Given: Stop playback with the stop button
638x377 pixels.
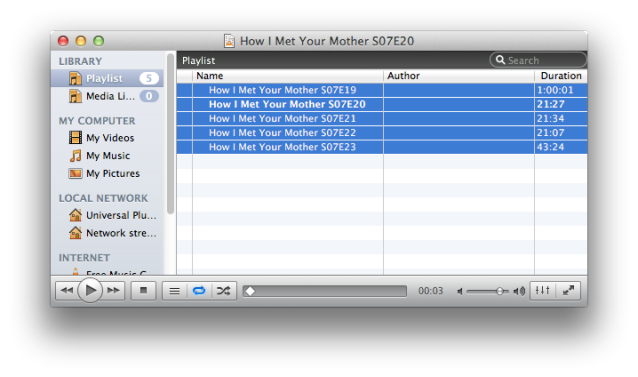Looking at the screenshot, I should (x=143, y=290).
